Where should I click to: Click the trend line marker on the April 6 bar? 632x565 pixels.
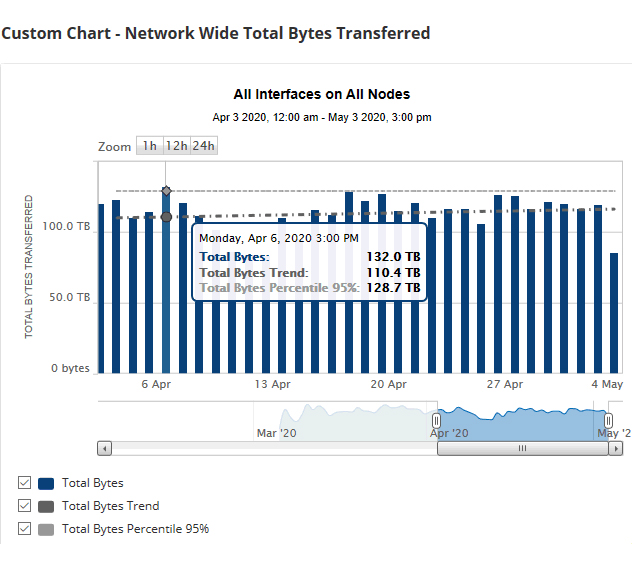[x=166, y=216]
